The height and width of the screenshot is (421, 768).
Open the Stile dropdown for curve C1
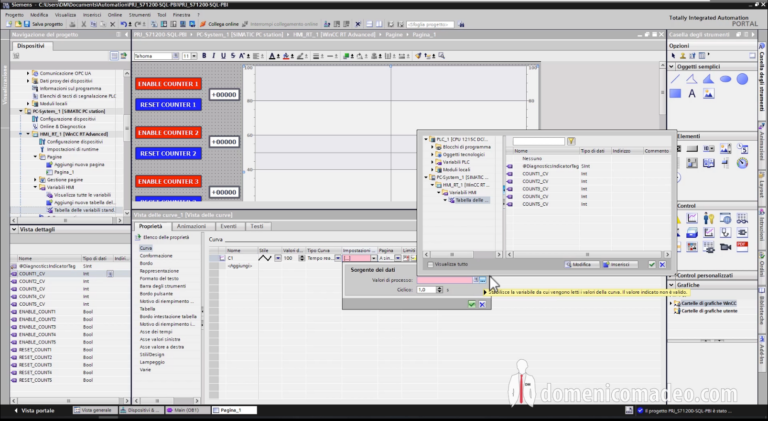(278, 258)
